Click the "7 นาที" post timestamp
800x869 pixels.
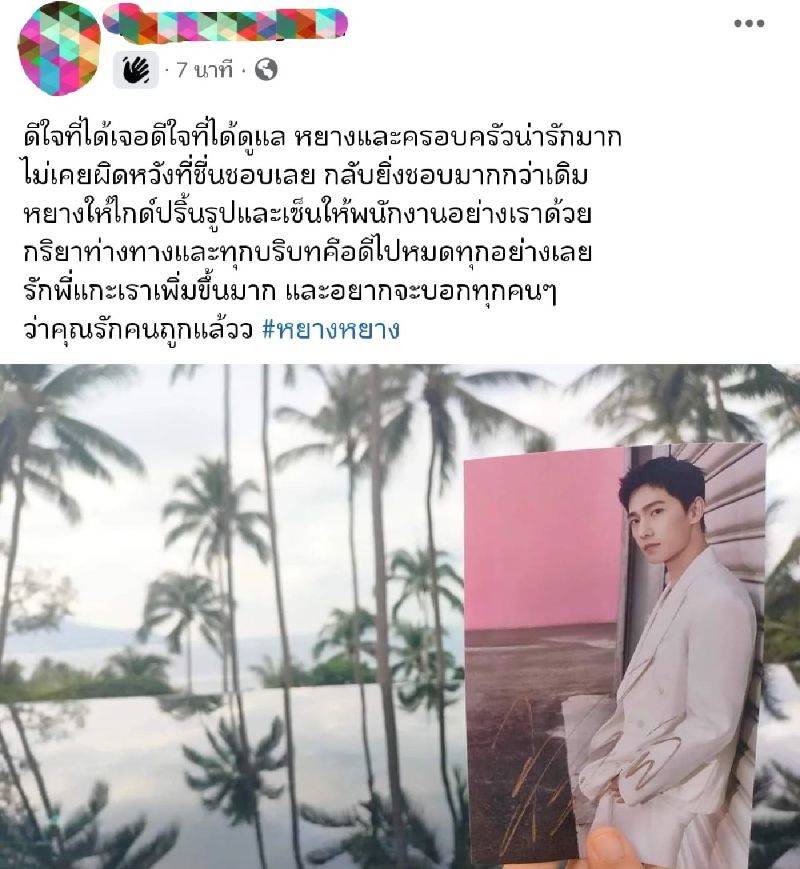204,70
